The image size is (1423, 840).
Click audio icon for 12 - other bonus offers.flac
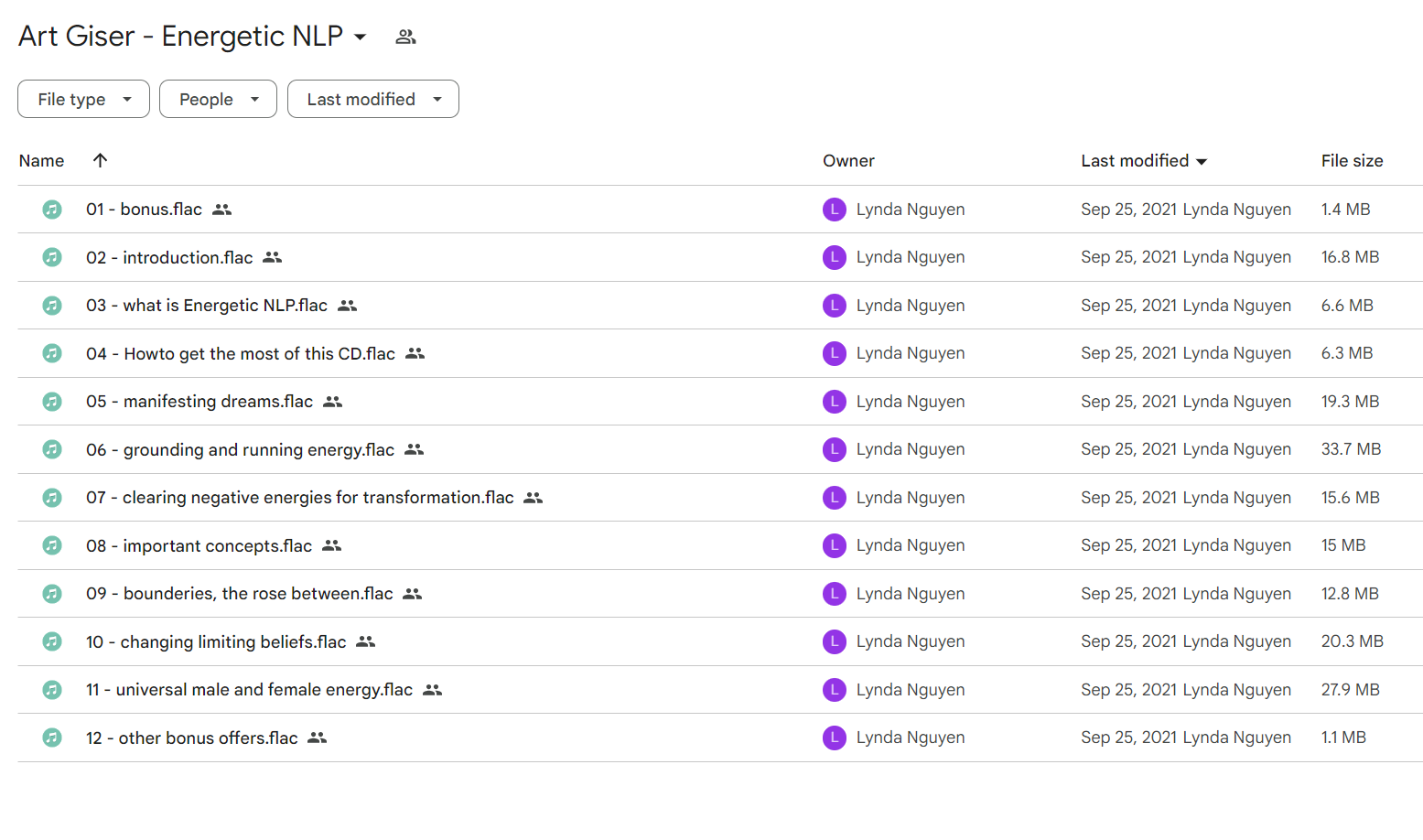(52, 738)
